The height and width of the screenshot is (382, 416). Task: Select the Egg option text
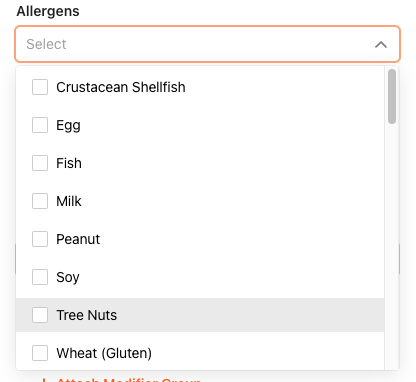[x=68, y=126]
